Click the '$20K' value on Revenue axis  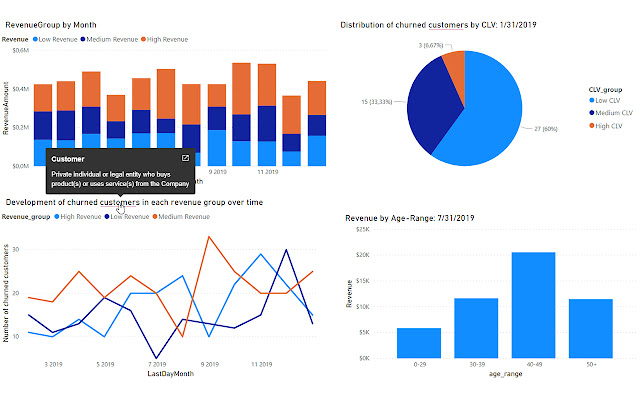pos(362,255)
